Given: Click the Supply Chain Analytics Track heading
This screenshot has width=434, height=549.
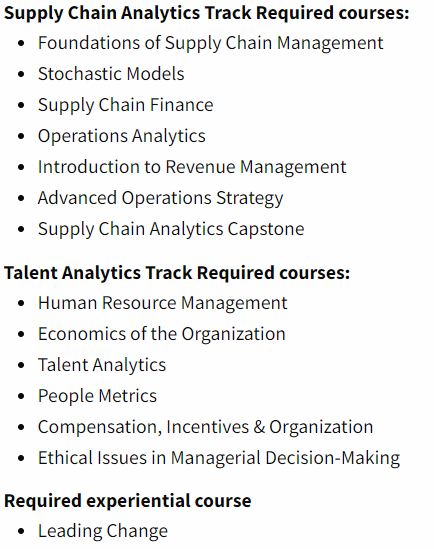Looking at the screenshot, I should pos(206,13).
